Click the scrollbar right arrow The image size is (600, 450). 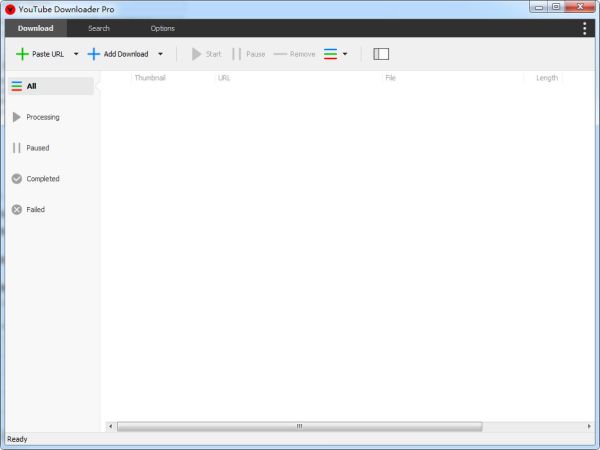(589, 426)
